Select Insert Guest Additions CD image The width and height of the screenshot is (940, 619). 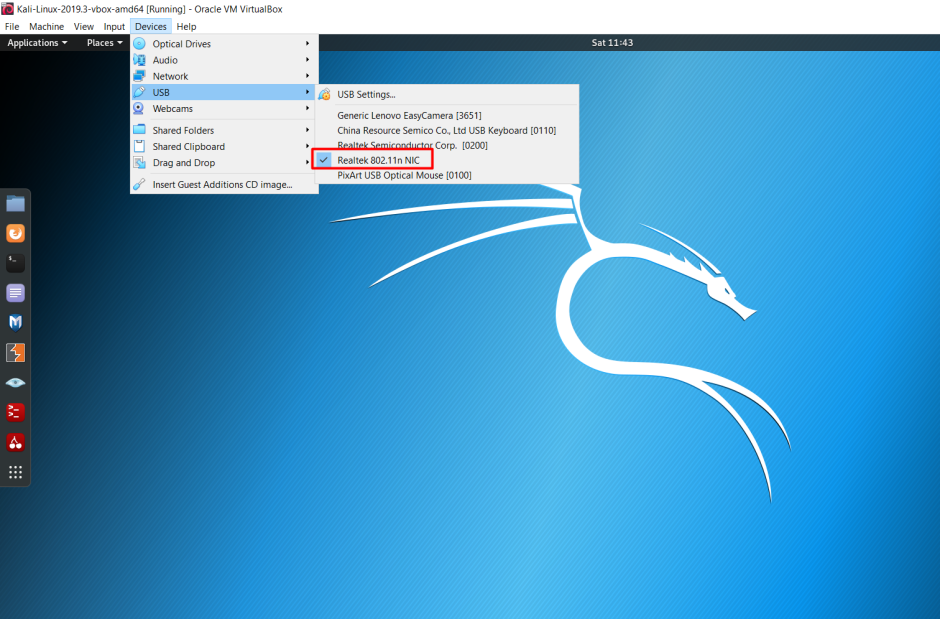[224, 185]
